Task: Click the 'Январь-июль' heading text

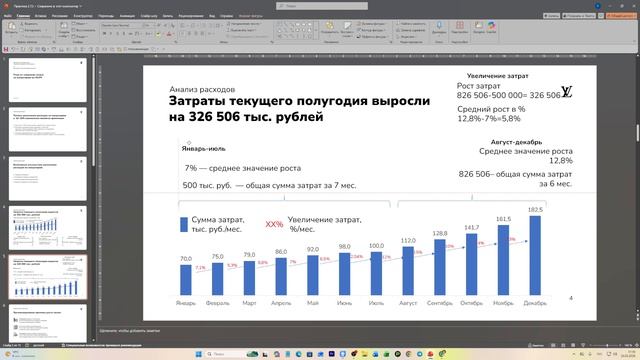Action: click(x=203, y=149)
